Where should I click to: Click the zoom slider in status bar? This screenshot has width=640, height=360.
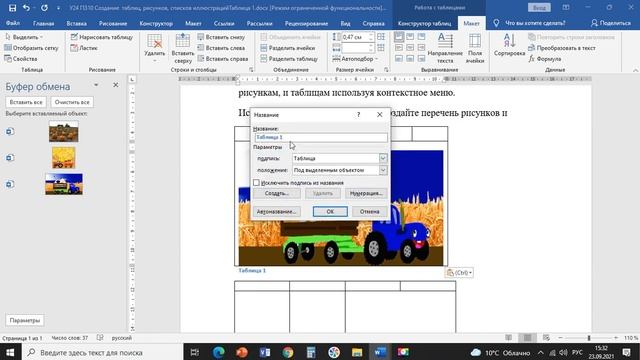pyautogui.click(x=588, y=338)
